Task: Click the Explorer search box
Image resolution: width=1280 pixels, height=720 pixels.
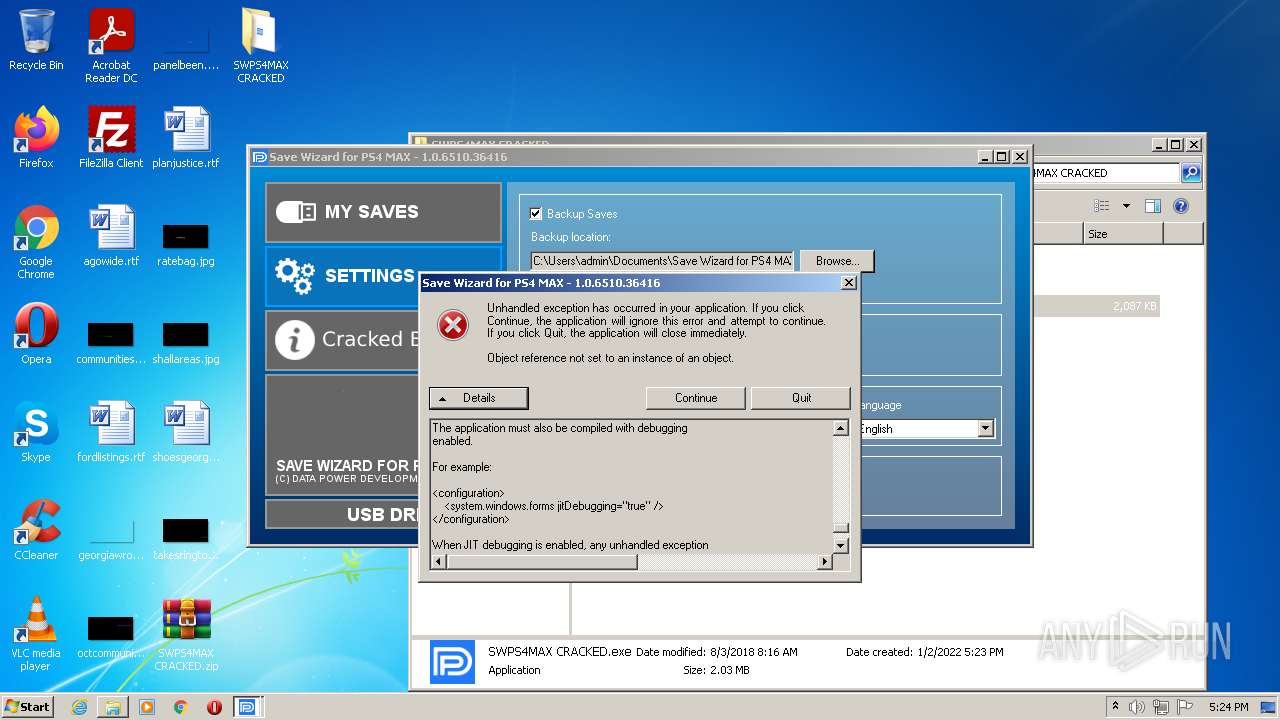Action: (1105, 173)
